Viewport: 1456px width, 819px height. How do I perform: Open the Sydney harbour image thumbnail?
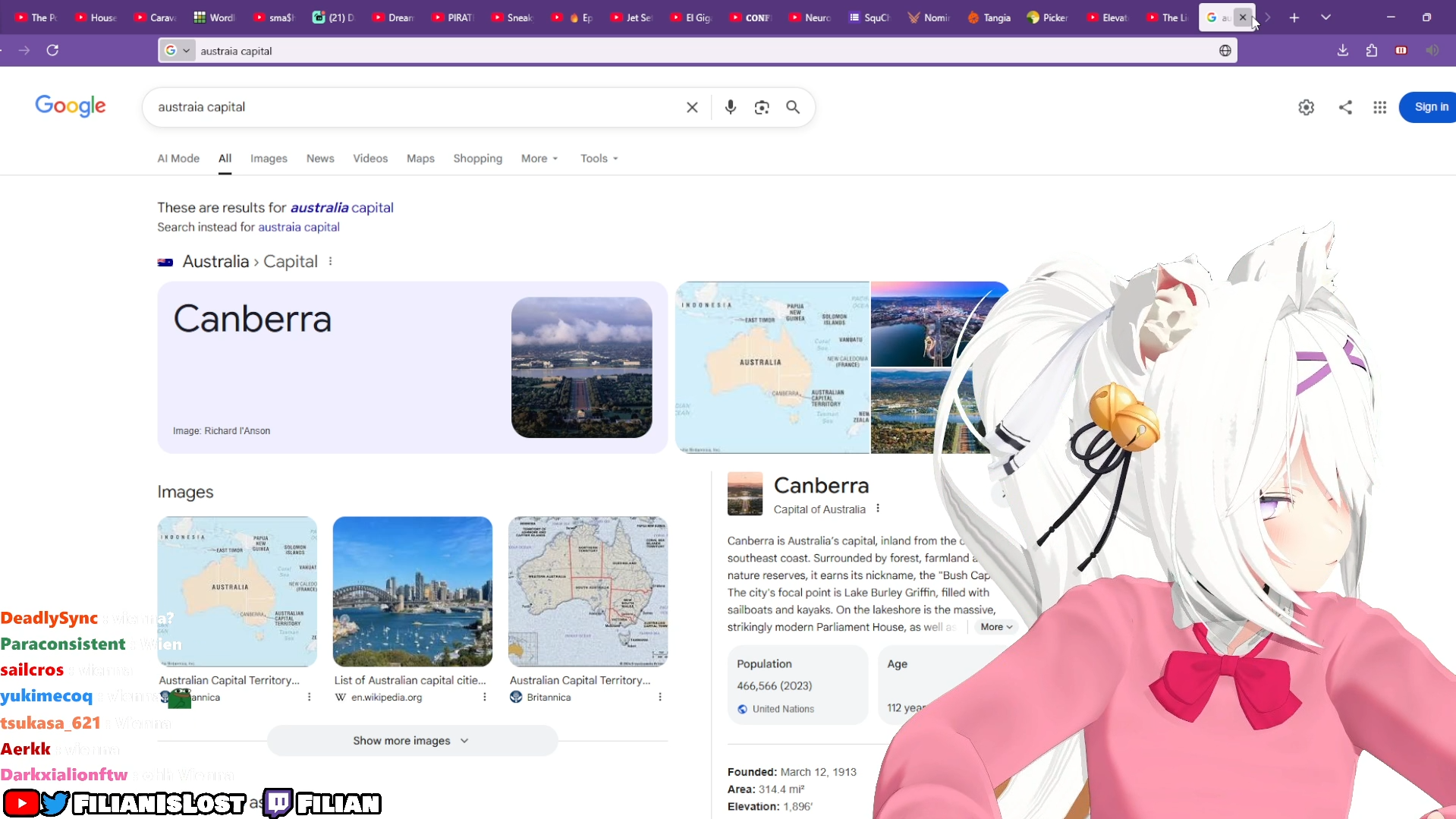(413, 592)
